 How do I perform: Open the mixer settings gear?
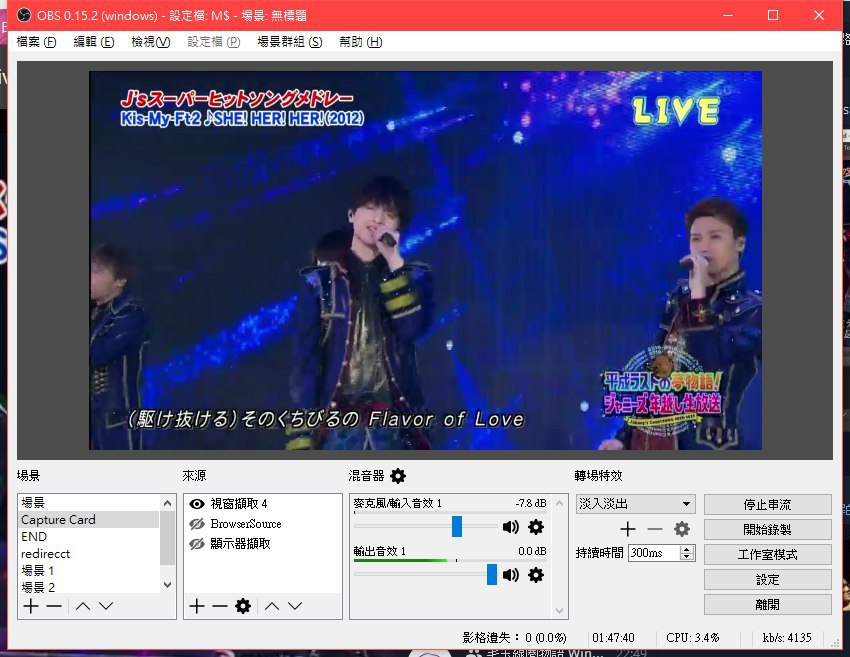click(398, 476)
